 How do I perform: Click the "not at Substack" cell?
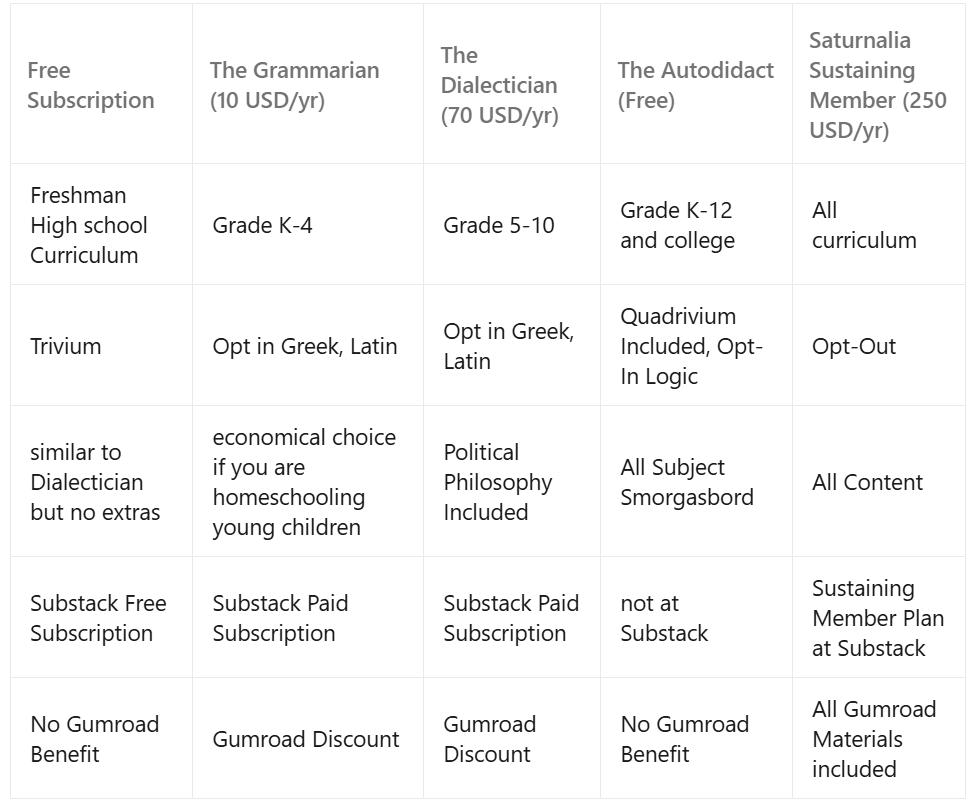(664, 618)
